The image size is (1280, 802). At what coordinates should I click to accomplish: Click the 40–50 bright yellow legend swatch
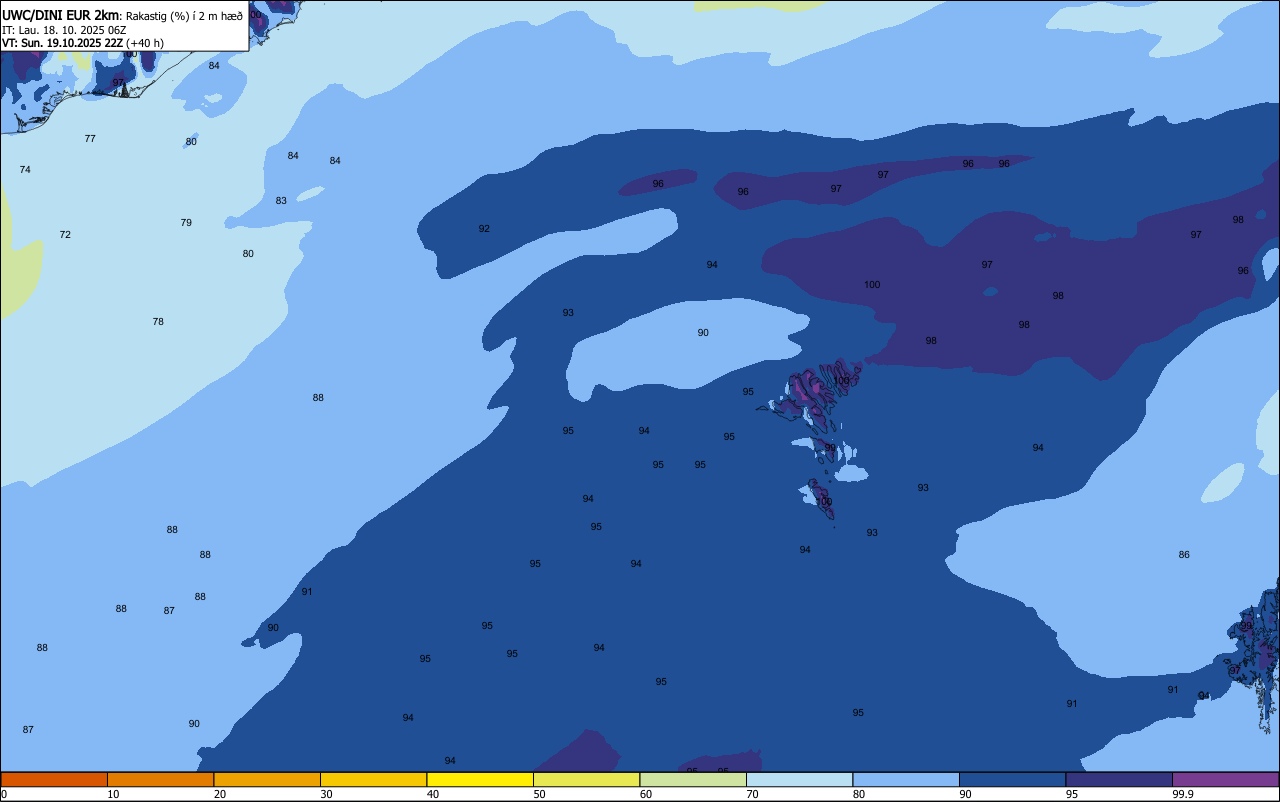click(480, 779)
